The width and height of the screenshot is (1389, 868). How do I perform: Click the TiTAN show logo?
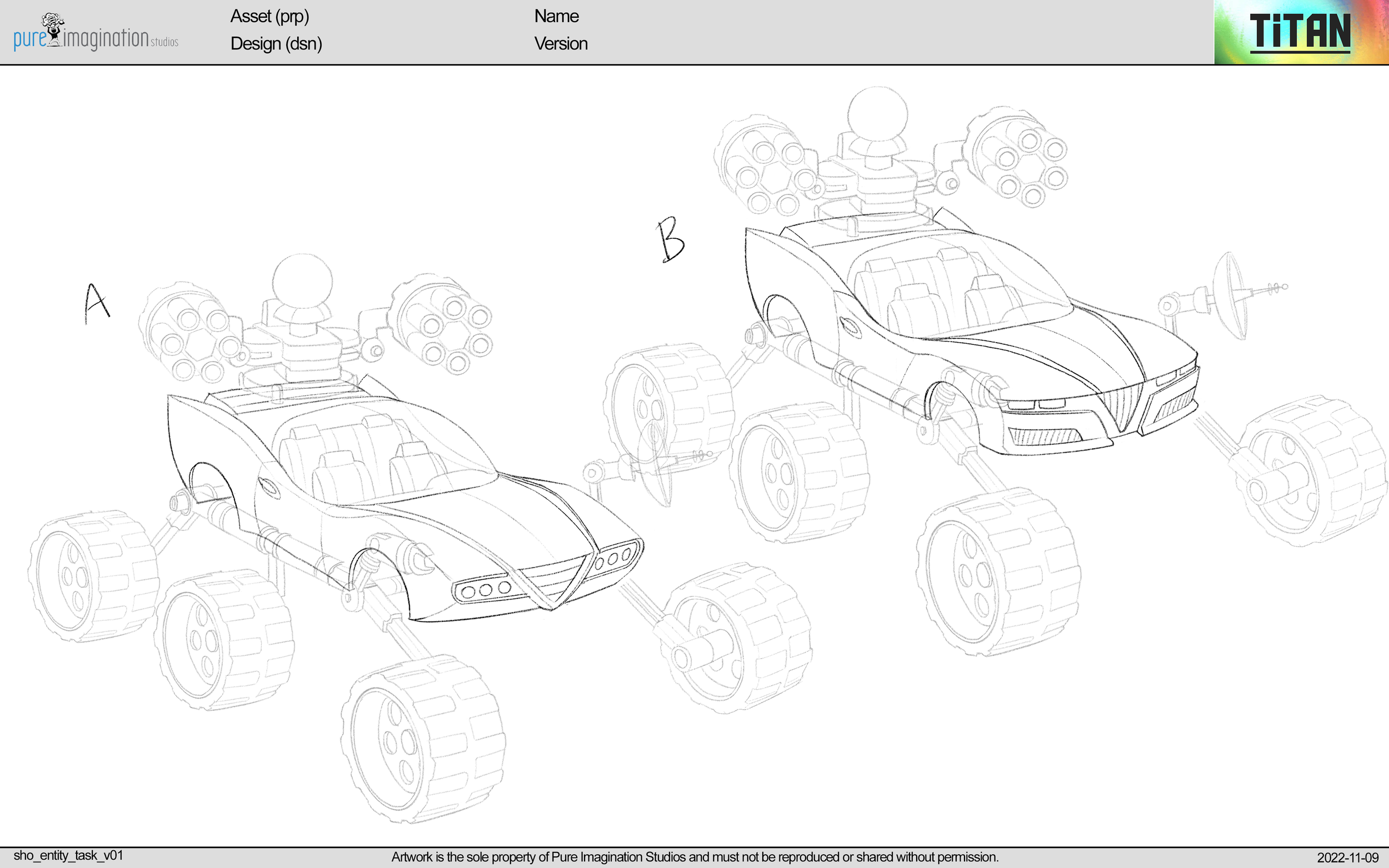pyautogui.click(x=1302, y=33)
